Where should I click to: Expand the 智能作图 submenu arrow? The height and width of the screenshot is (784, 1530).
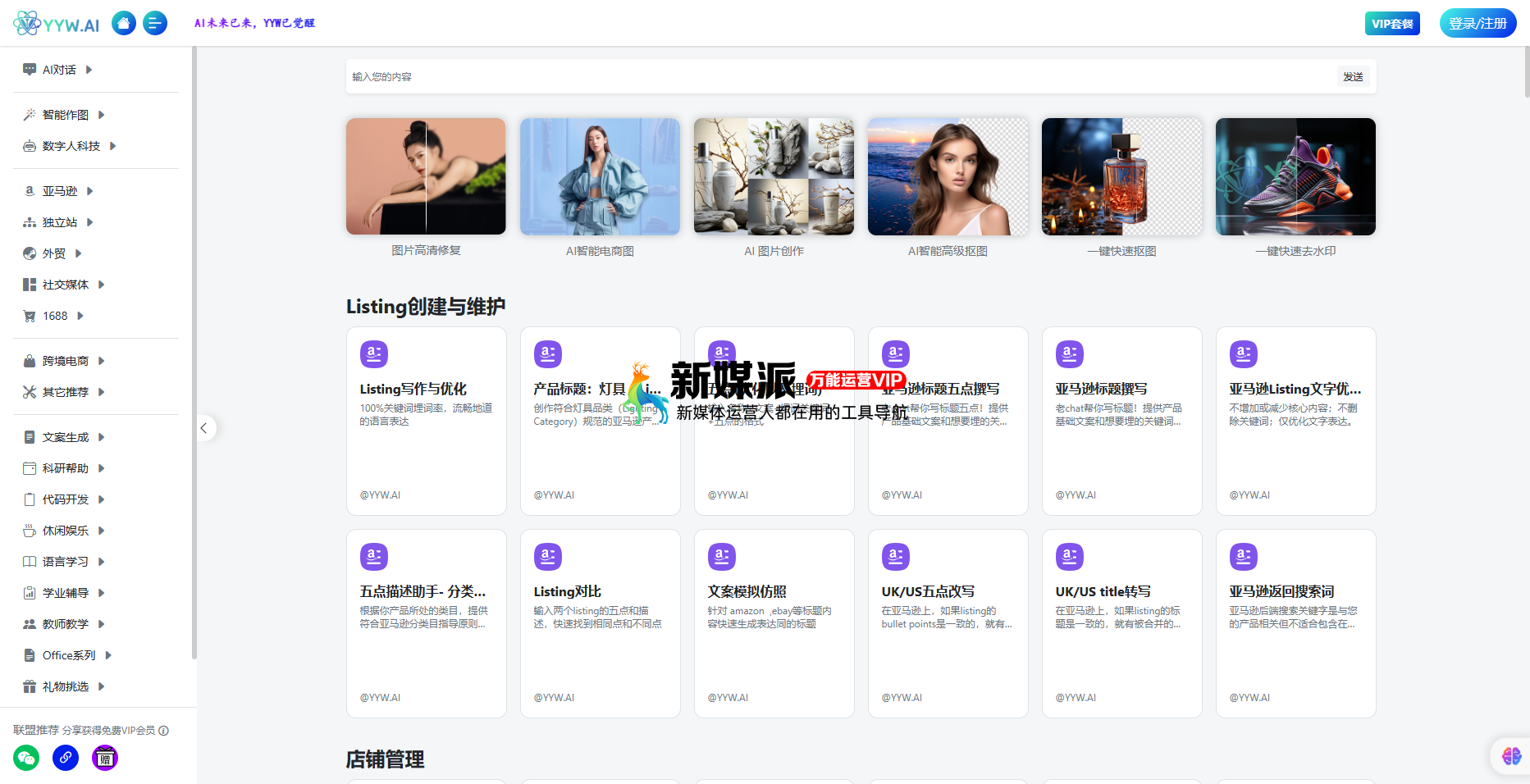(x=102, y=115)
